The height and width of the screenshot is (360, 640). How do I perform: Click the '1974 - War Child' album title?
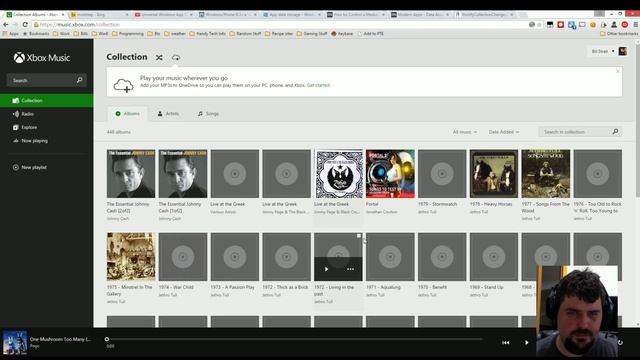tap(176, 287)
